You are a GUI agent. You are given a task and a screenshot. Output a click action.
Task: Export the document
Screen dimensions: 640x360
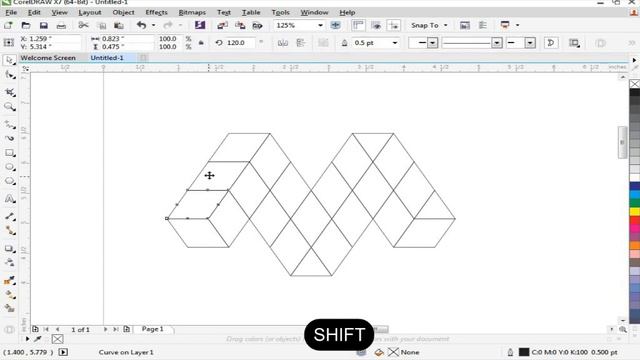[240, 25]
